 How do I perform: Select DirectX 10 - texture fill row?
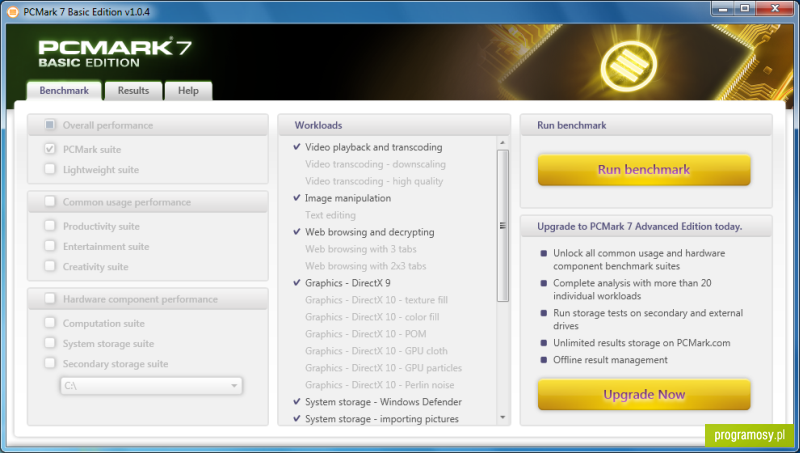(x=376, y=300)
